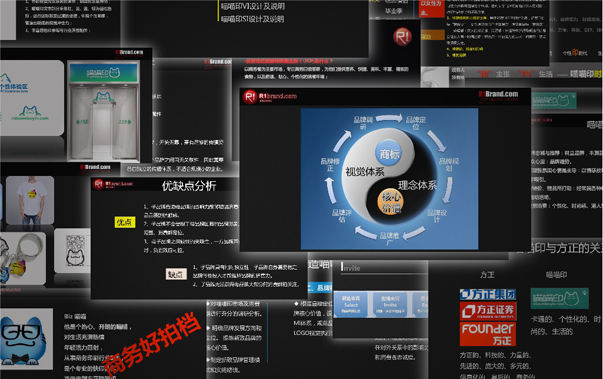Viewport: 603px width, 379px height.
Task: Click the red FOUNDER 方正 logo
Action: pyautogui.click(x=488, y=334)
